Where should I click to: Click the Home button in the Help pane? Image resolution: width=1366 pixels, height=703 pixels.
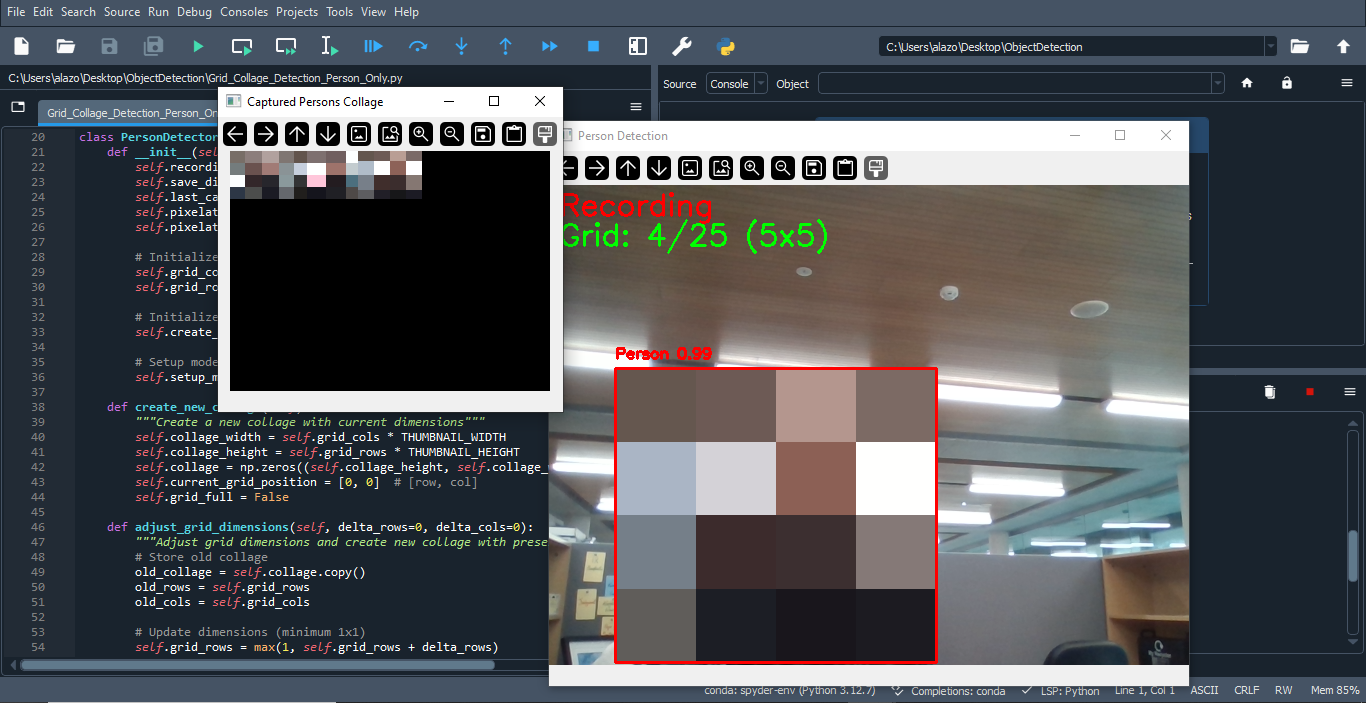coord(1247,83)
